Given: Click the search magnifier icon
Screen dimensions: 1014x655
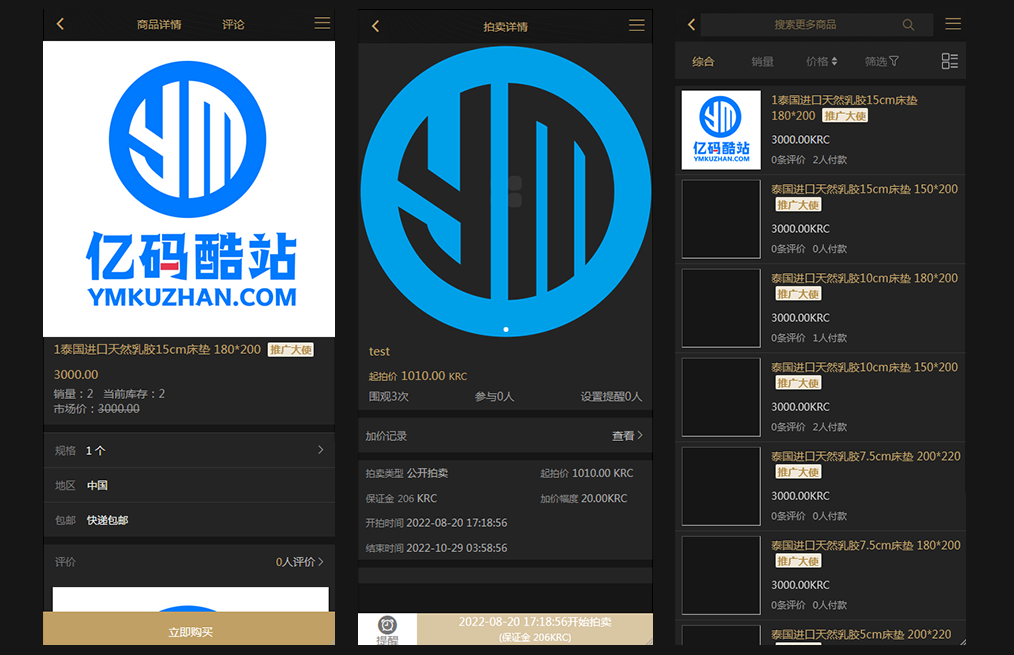Looking at the screenshot, I should click(908, 25).
